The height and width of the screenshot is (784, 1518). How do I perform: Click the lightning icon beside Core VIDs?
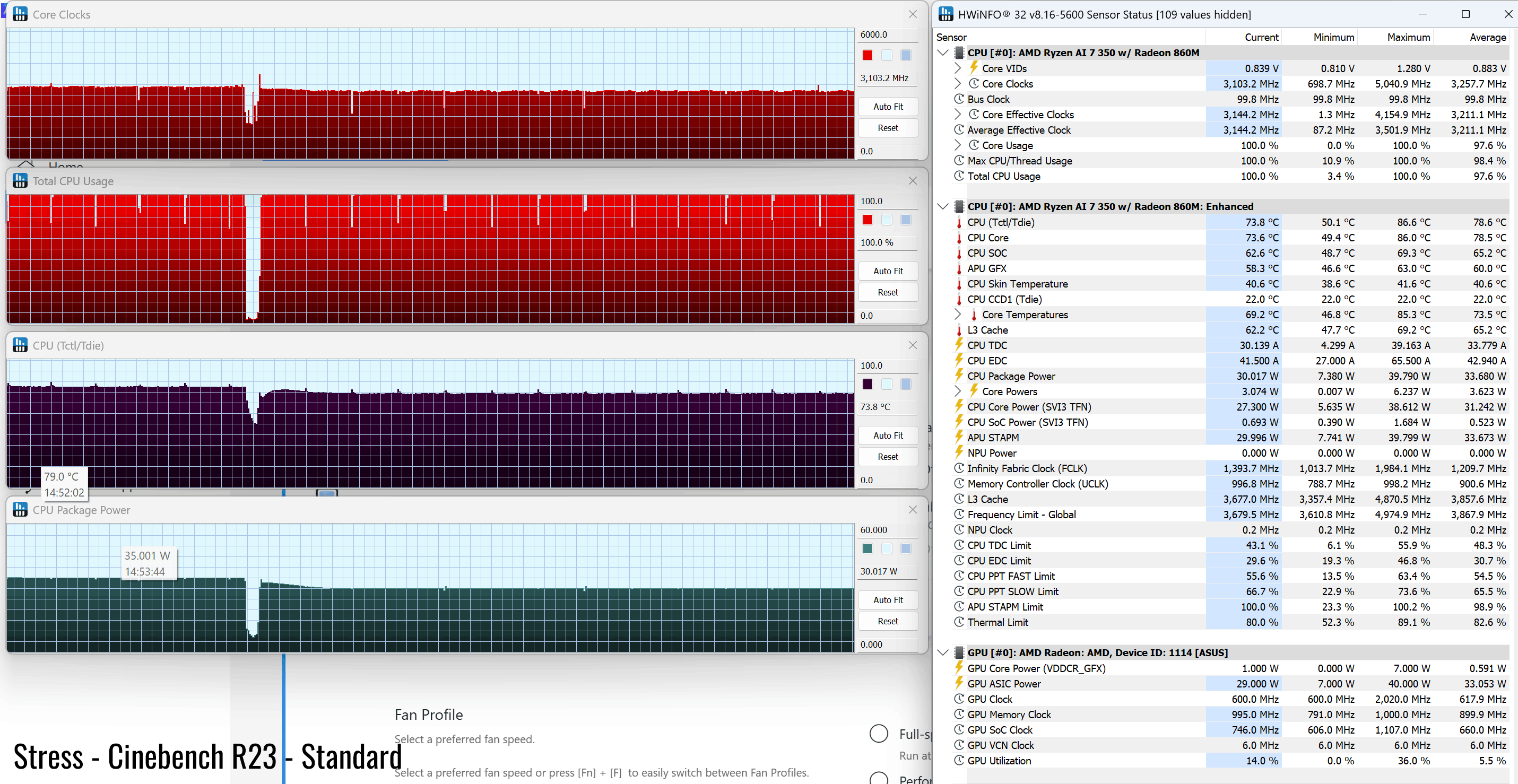[974, 68]
